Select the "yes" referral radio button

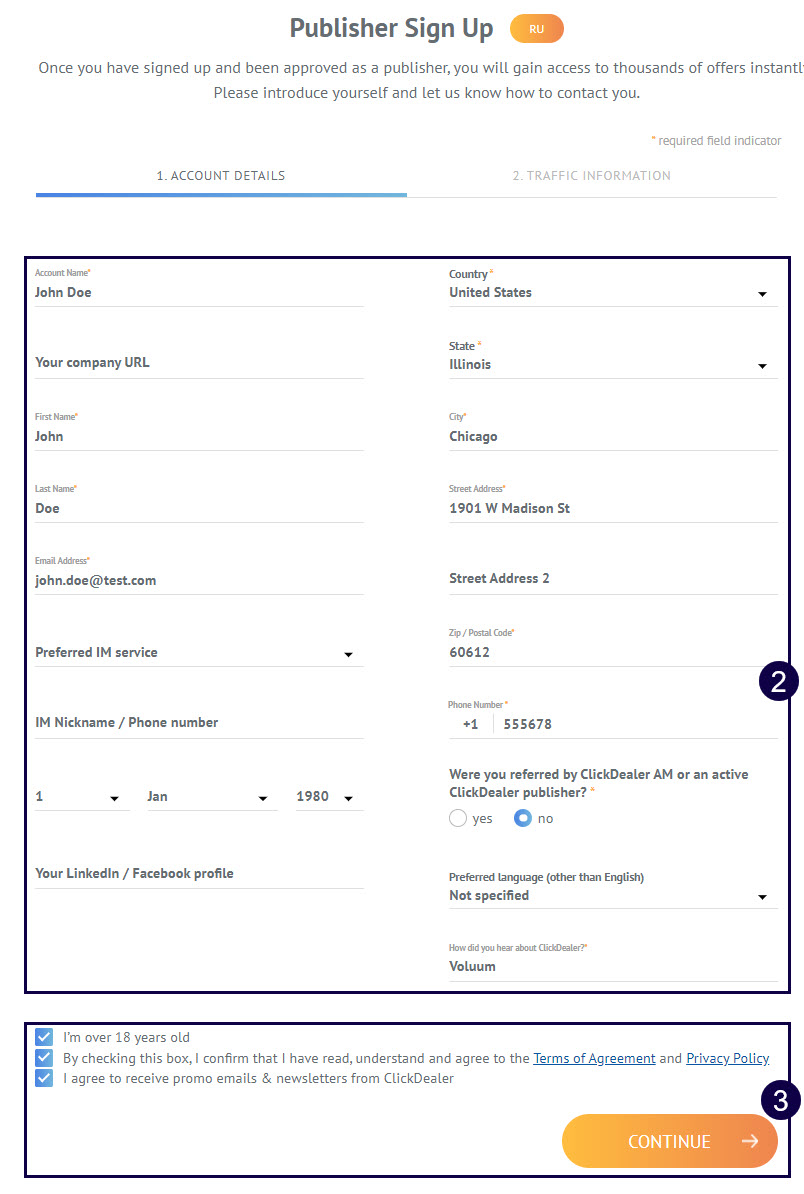[458, 818]
